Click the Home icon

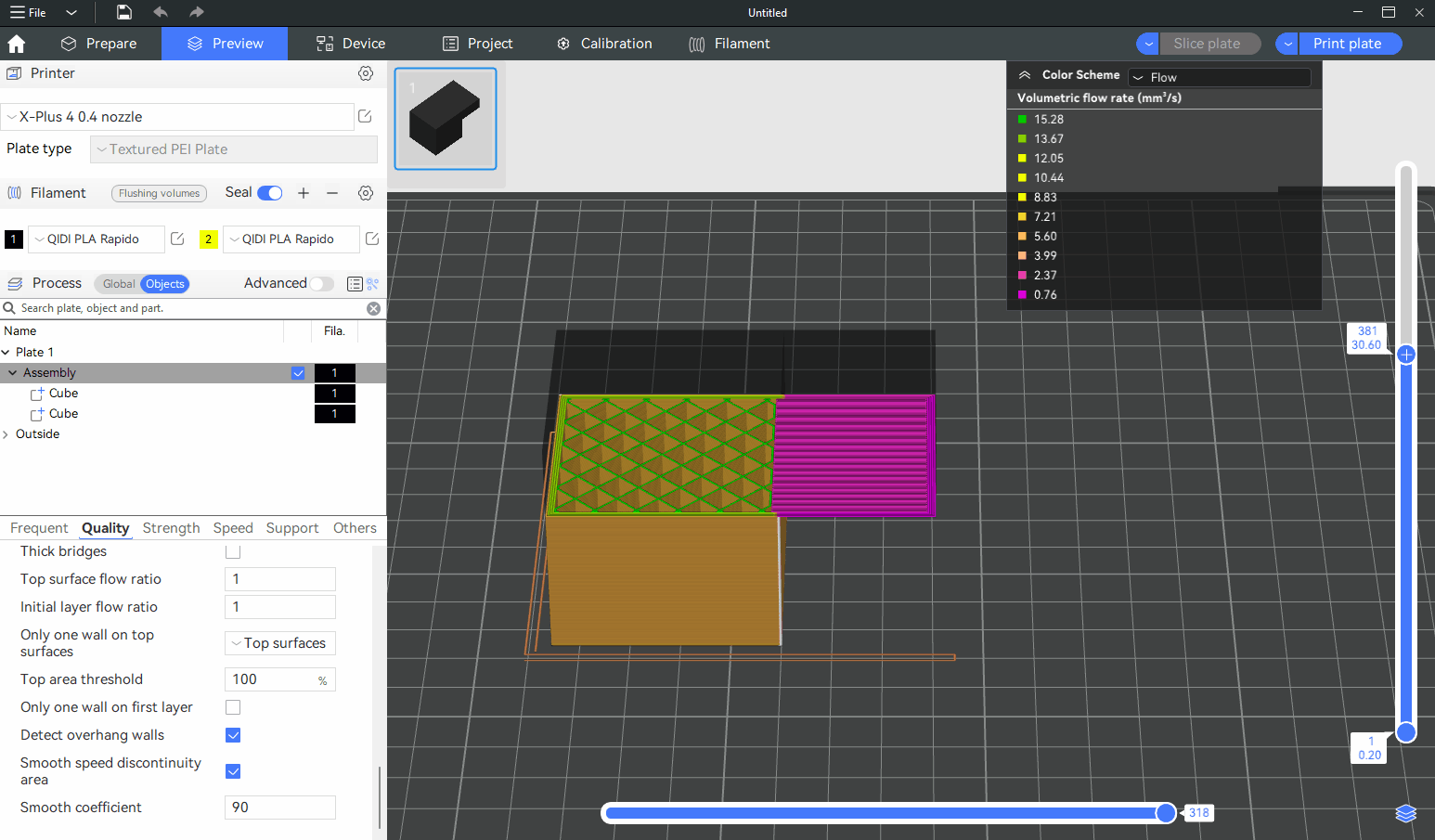(x=17, y=44)
